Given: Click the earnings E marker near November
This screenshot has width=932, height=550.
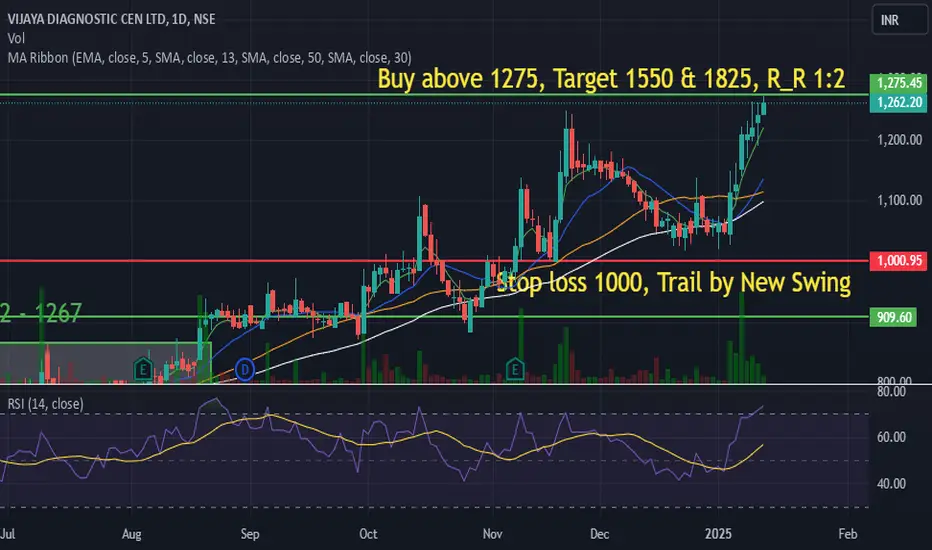Looking at the screenshot, I should [x=515, y=369].
